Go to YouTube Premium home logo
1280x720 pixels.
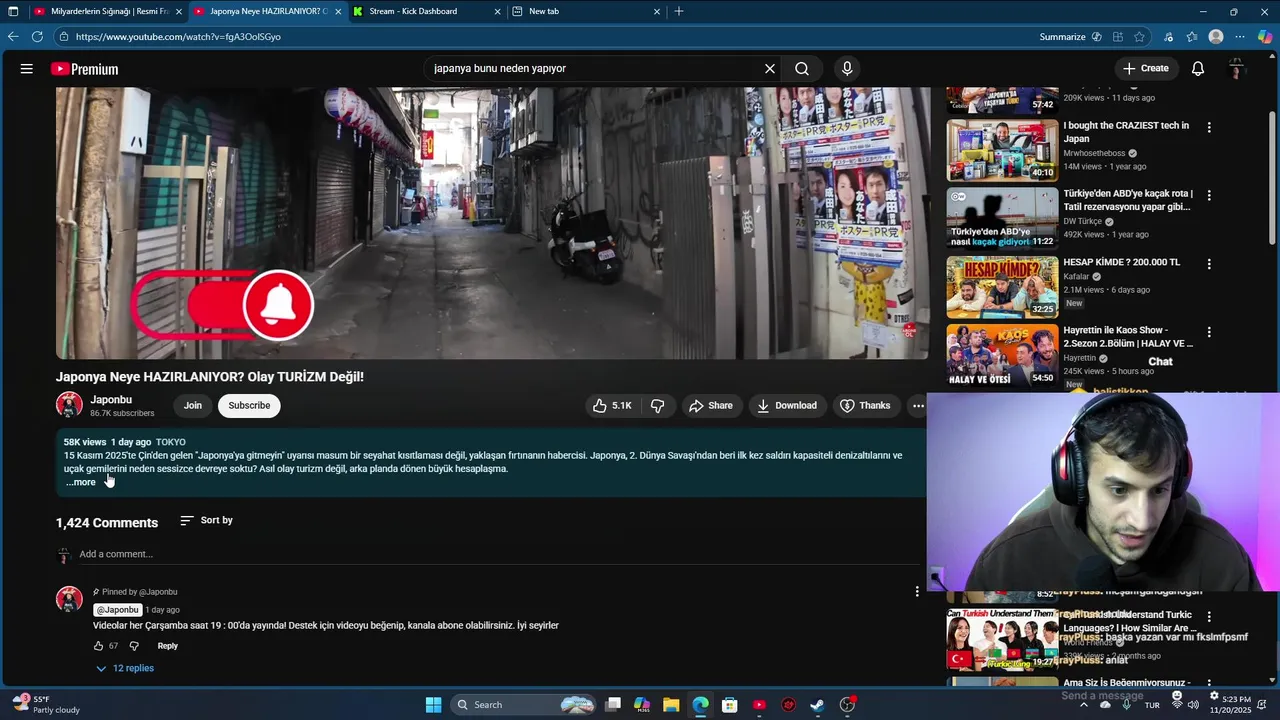coord(85,69)
